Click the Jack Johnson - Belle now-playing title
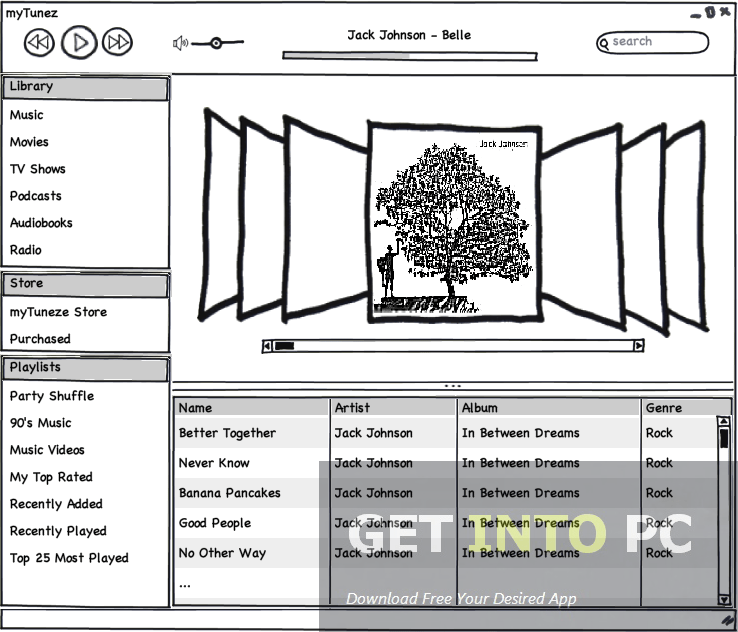738x632 pixels. (x=409, y=35)
